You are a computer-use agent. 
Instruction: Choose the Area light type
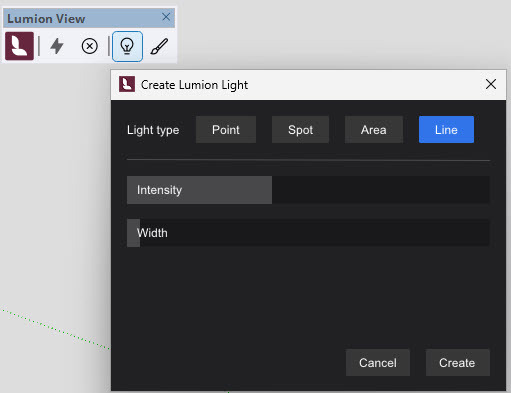pos(374,130)
